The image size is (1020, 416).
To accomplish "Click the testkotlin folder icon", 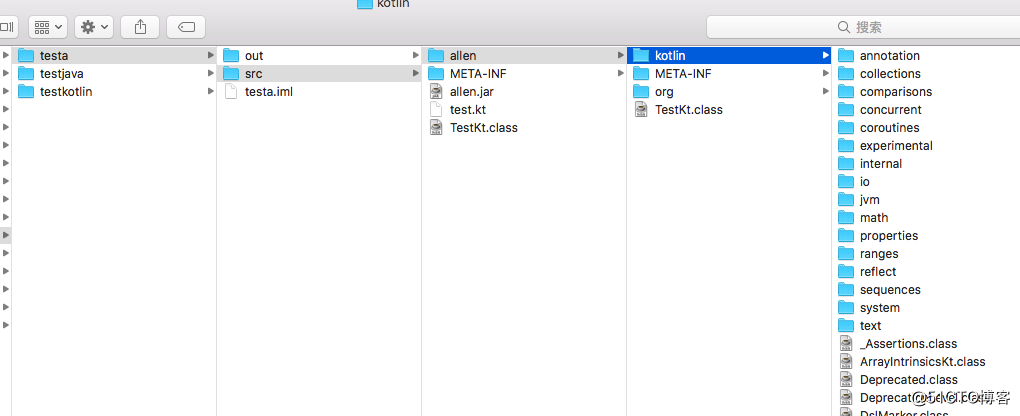I will [26, 91].
